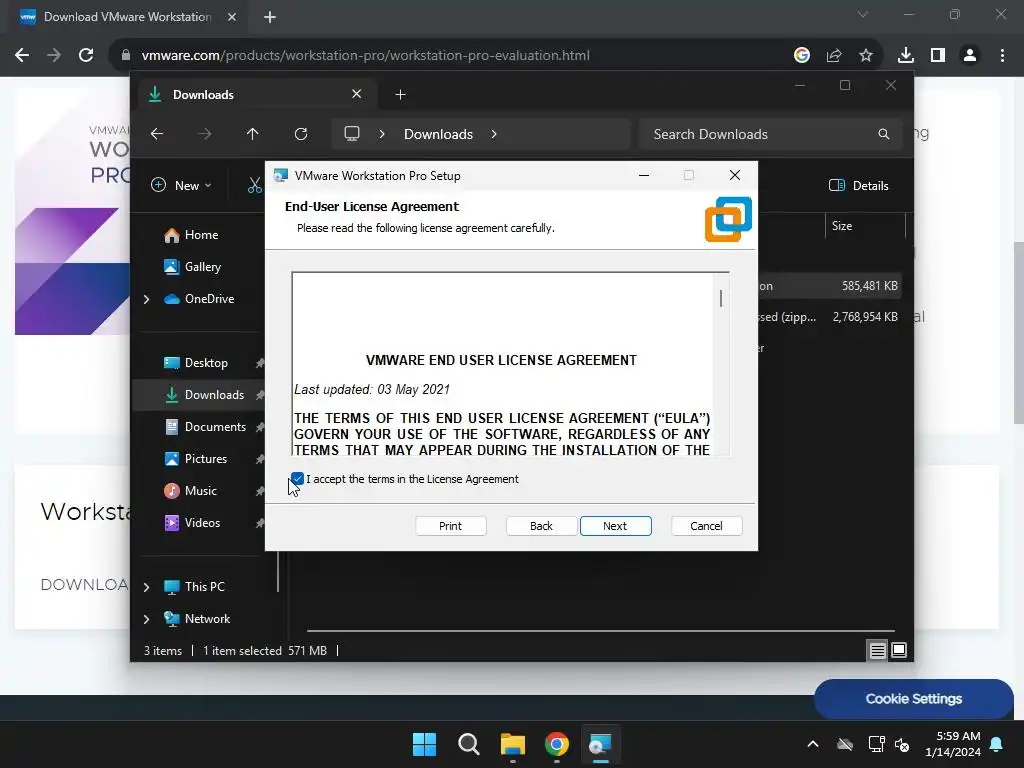
Task: Refresh the Downloads folder in Explorer
Action: 301,134
